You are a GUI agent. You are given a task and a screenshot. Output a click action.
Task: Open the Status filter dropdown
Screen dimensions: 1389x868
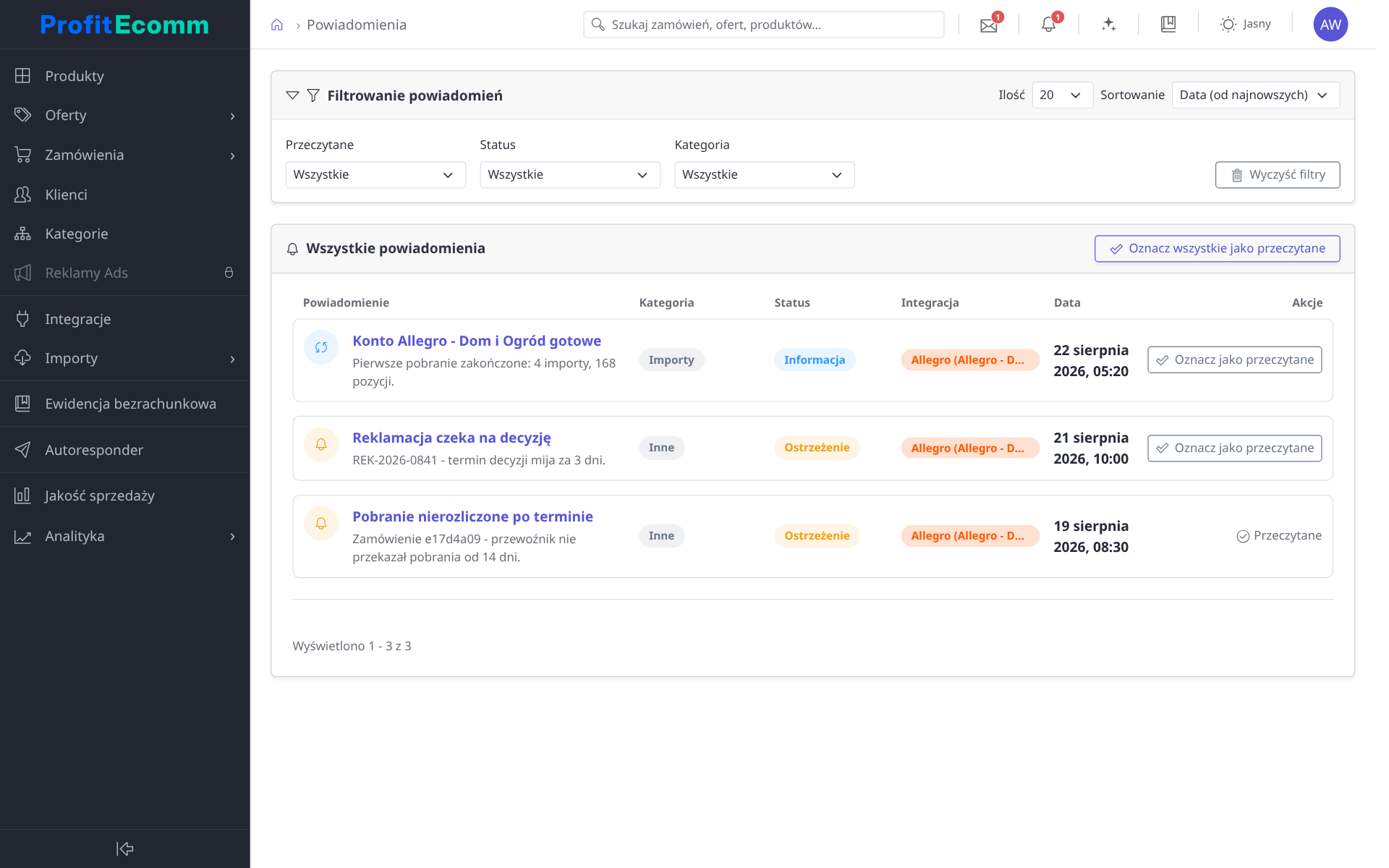(x=570, y=175)
